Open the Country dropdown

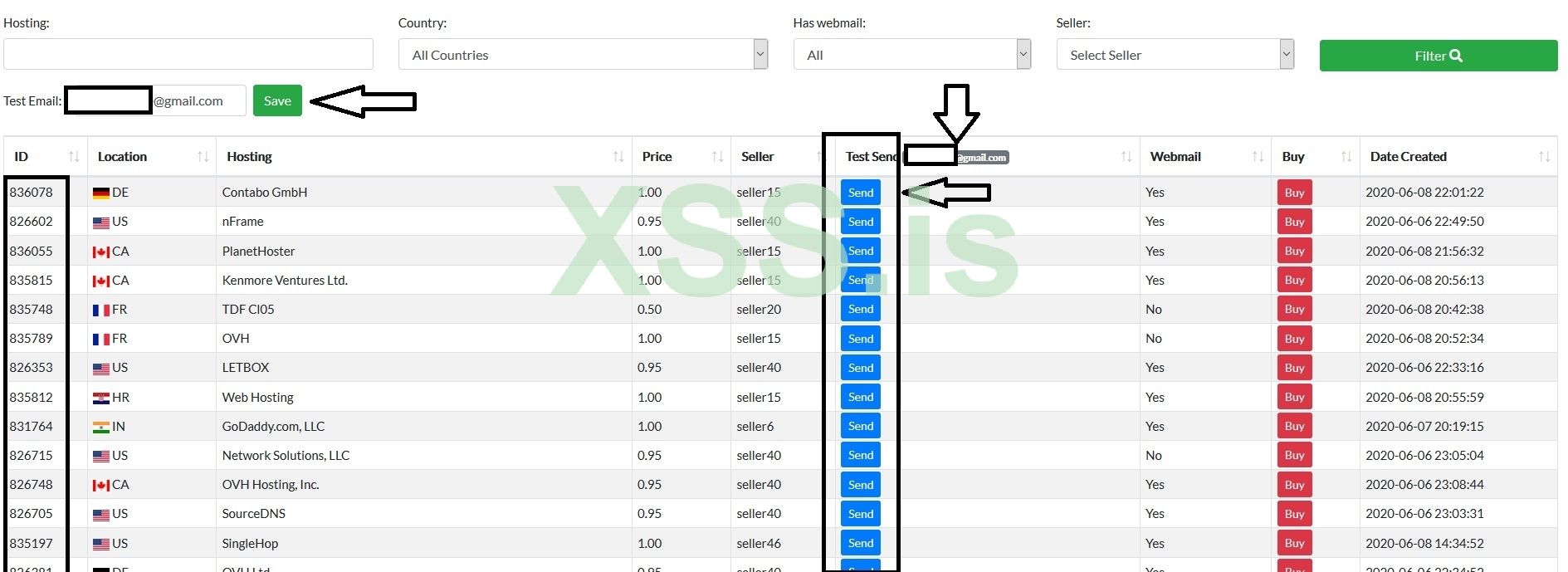point(583,55)
